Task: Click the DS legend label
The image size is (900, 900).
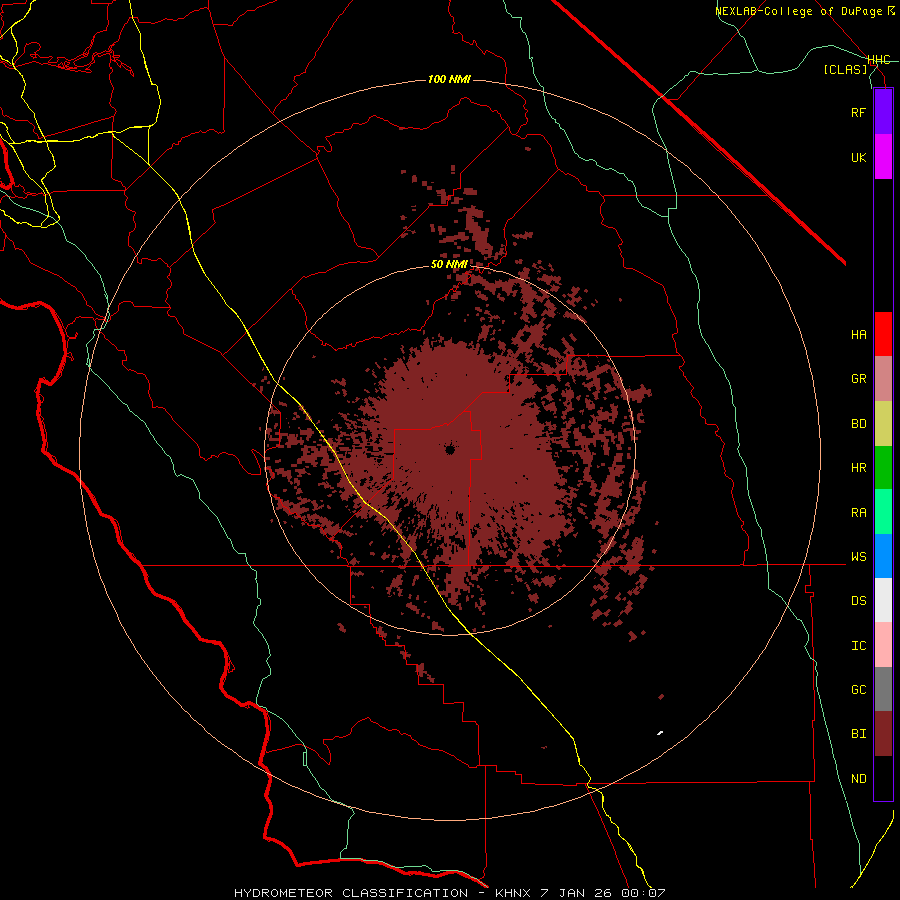Action: pyautogui.click(x=858, y=601)
